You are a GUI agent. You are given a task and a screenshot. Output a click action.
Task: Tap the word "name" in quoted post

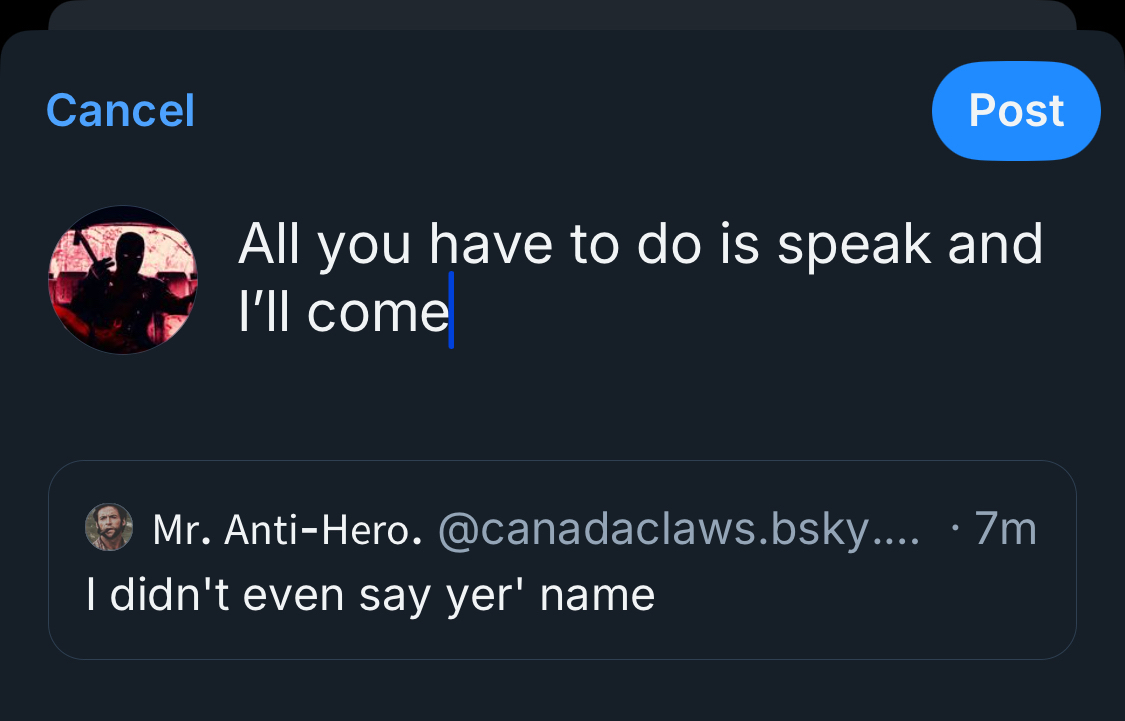(597, 596)
